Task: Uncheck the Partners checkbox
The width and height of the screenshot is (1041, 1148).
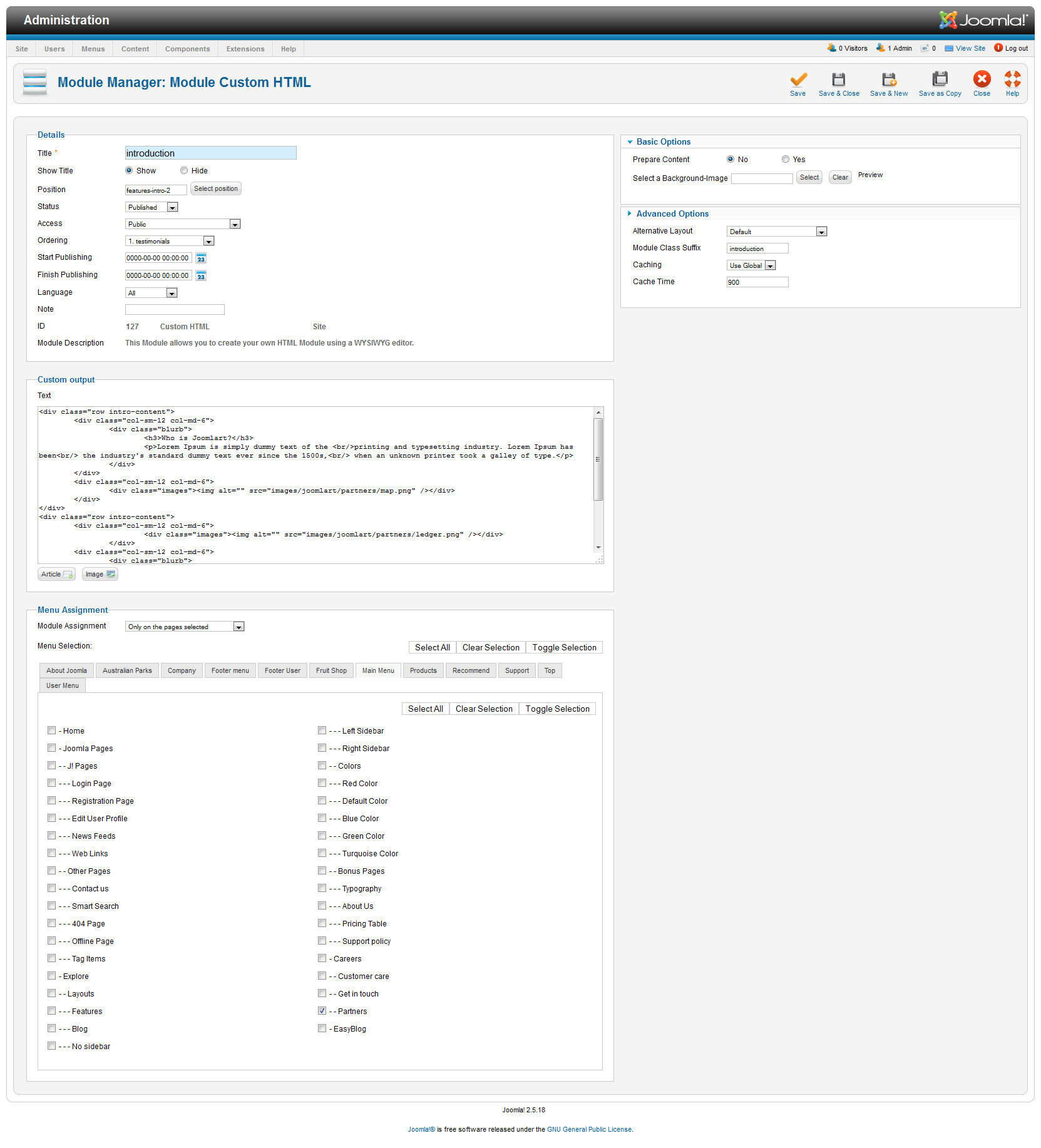Action: [322, 1010]
